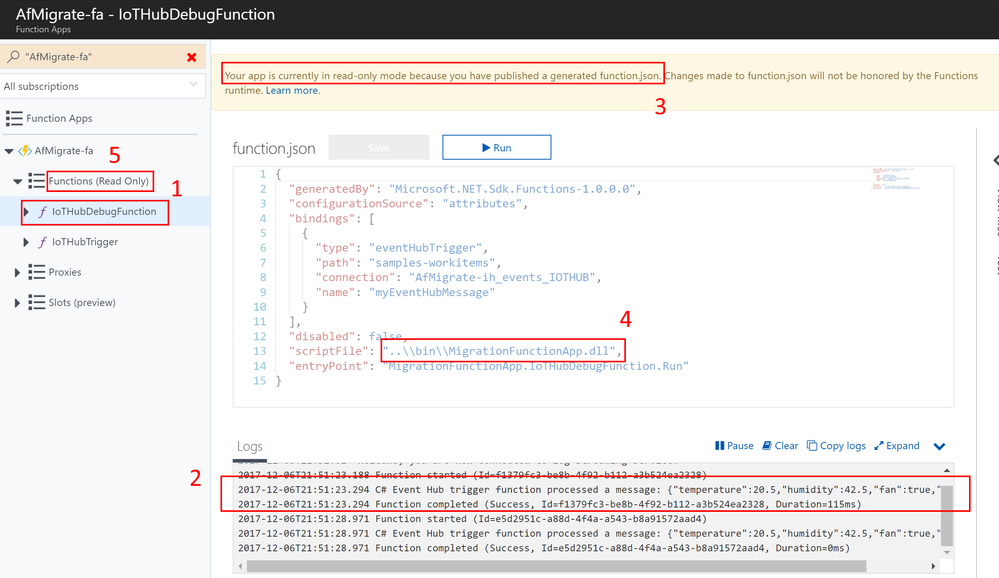Click logs scroll right arrow

click(933, 566)
